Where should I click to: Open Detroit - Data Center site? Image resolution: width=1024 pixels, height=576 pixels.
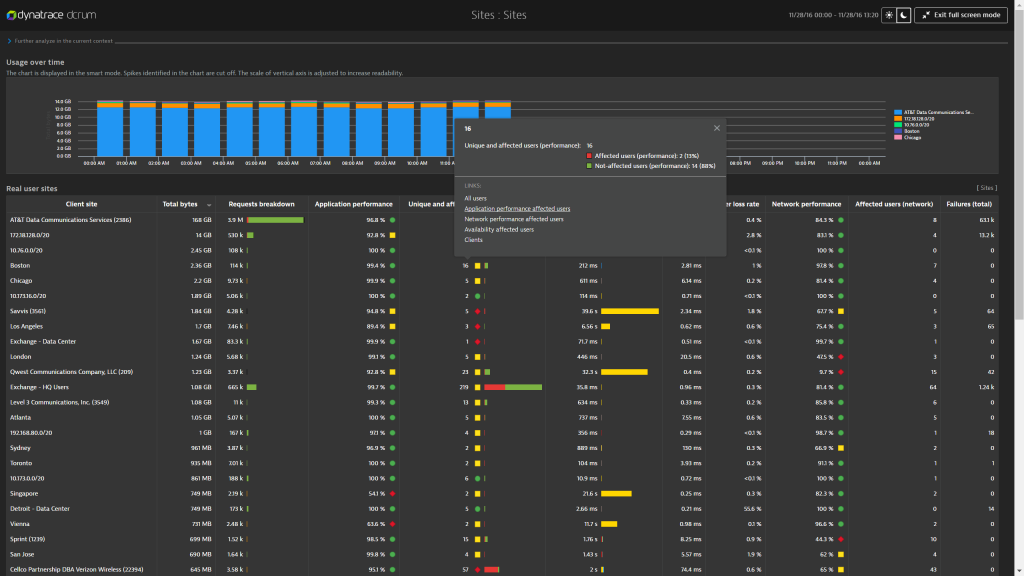[40, 509]
